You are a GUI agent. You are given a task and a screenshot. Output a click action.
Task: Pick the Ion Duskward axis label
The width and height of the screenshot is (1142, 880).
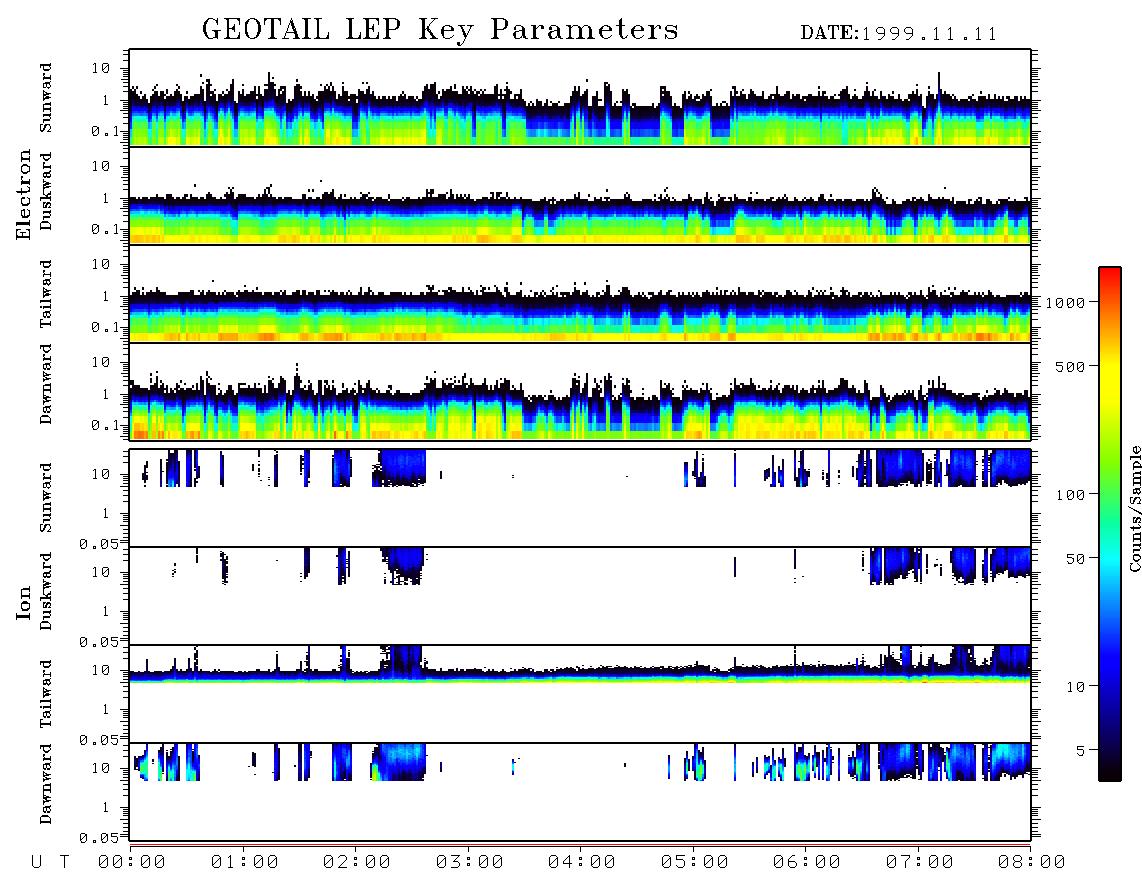46,591
